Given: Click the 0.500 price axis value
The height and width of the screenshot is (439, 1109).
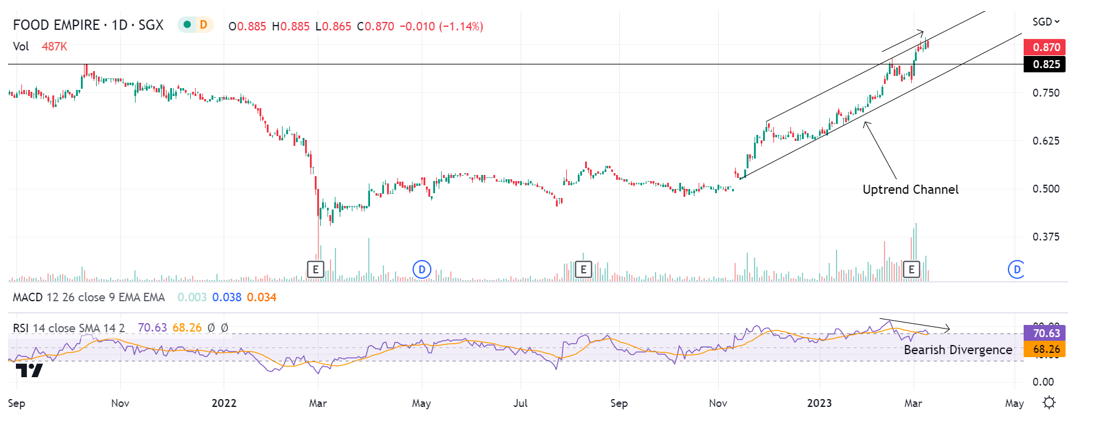Looking at the screenshot, I should [1045, 189].
